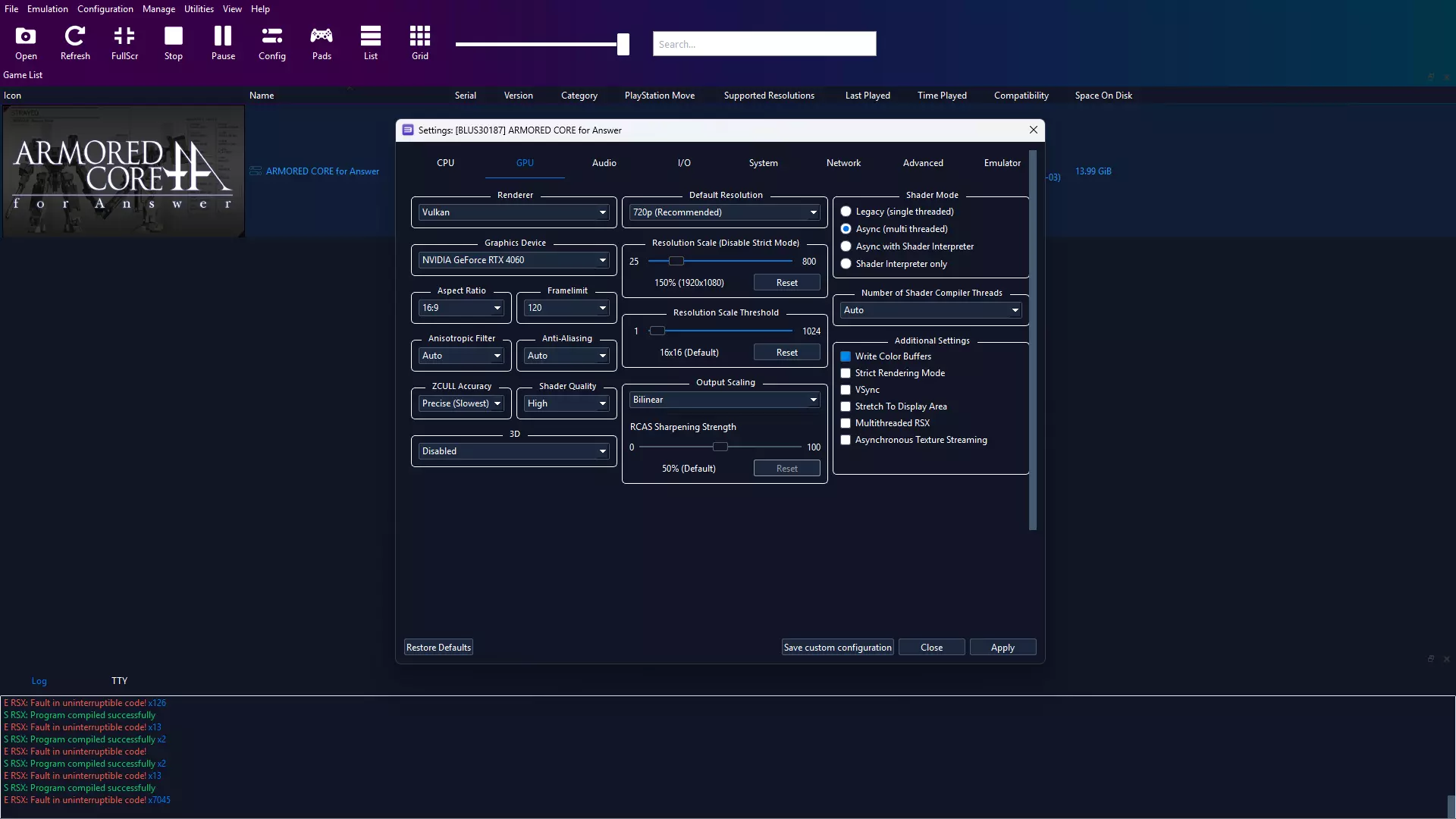Uncheck Write Color Buffers
The width and height of the screenshot is (1456, 819).
coord(846,356)
